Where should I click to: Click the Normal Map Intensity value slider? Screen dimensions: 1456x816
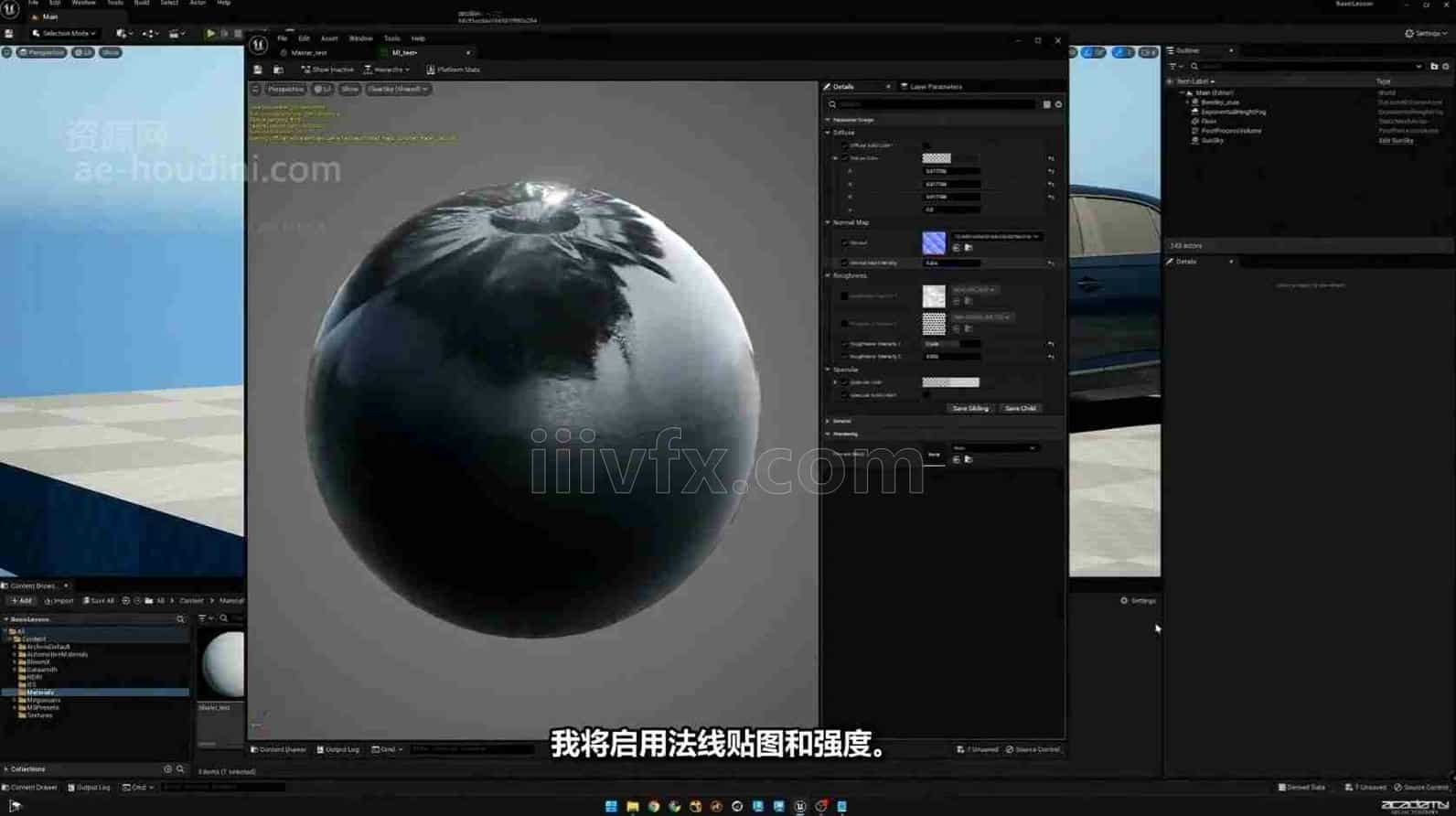coord(951,263)
